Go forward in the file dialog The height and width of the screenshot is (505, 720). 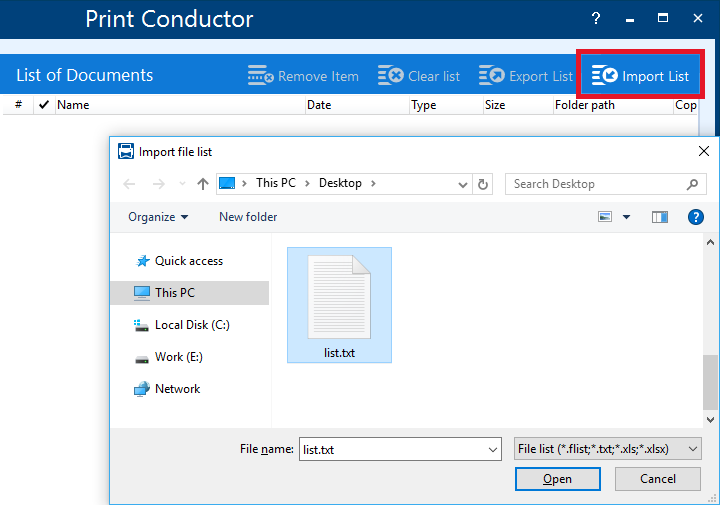coord(158,184)
